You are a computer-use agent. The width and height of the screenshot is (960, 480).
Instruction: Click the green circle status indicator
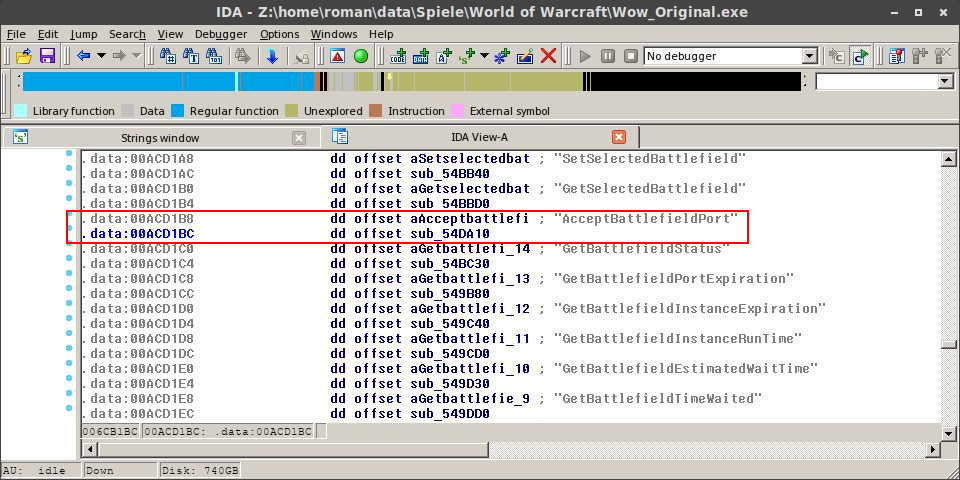click(x=361, y=56)
